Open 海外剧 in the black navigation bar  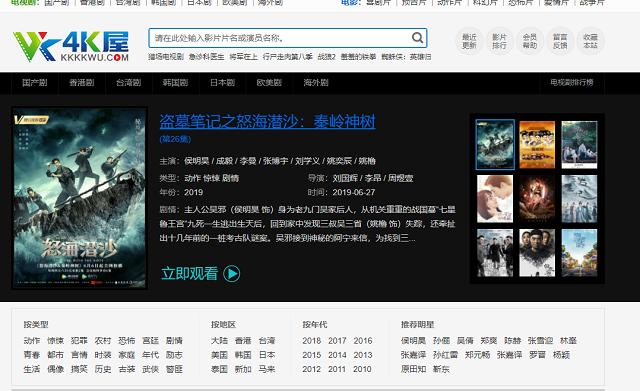pos(316,83)
